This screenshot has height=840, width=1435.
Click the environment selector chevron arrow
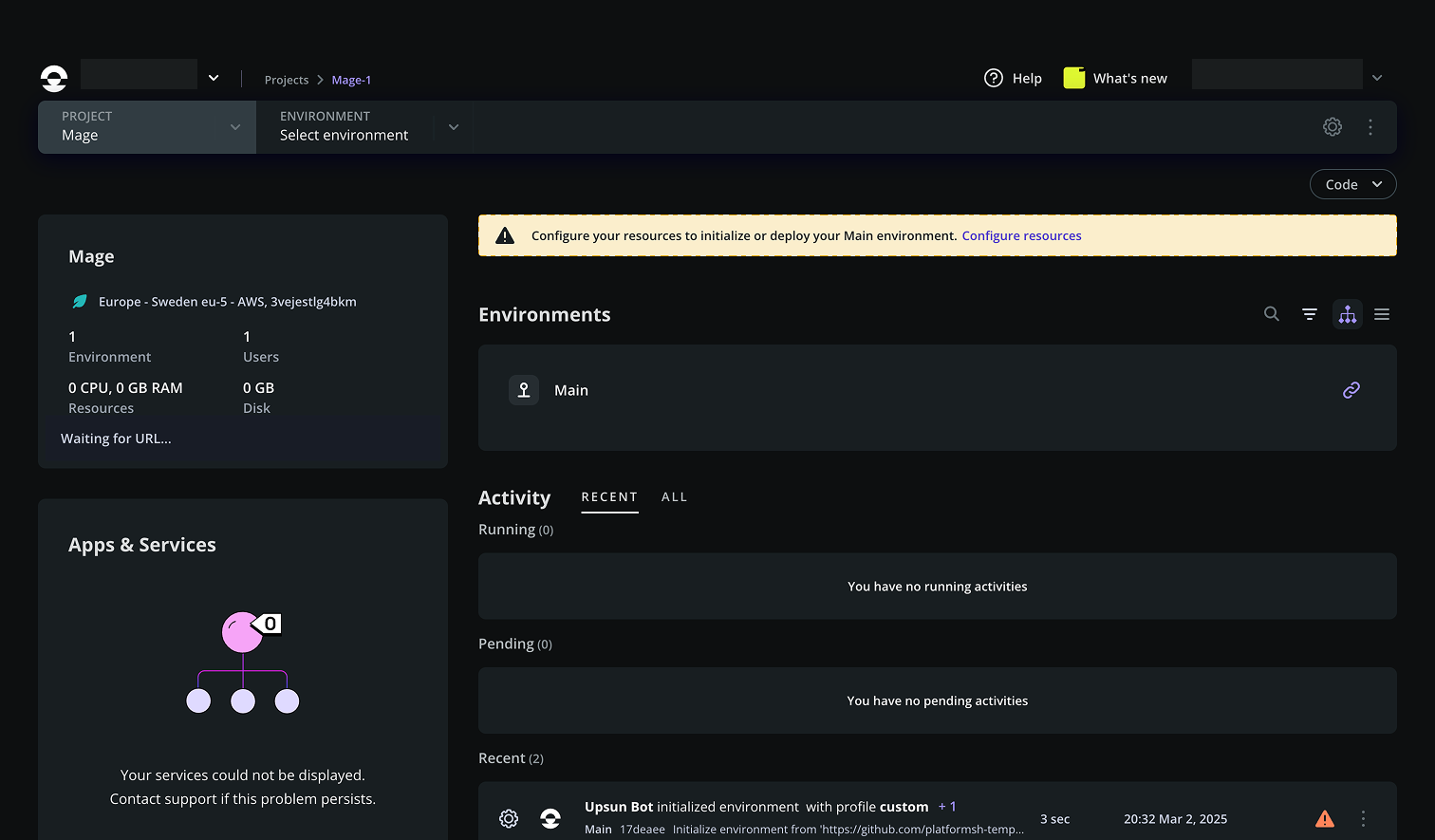point(454,127)
